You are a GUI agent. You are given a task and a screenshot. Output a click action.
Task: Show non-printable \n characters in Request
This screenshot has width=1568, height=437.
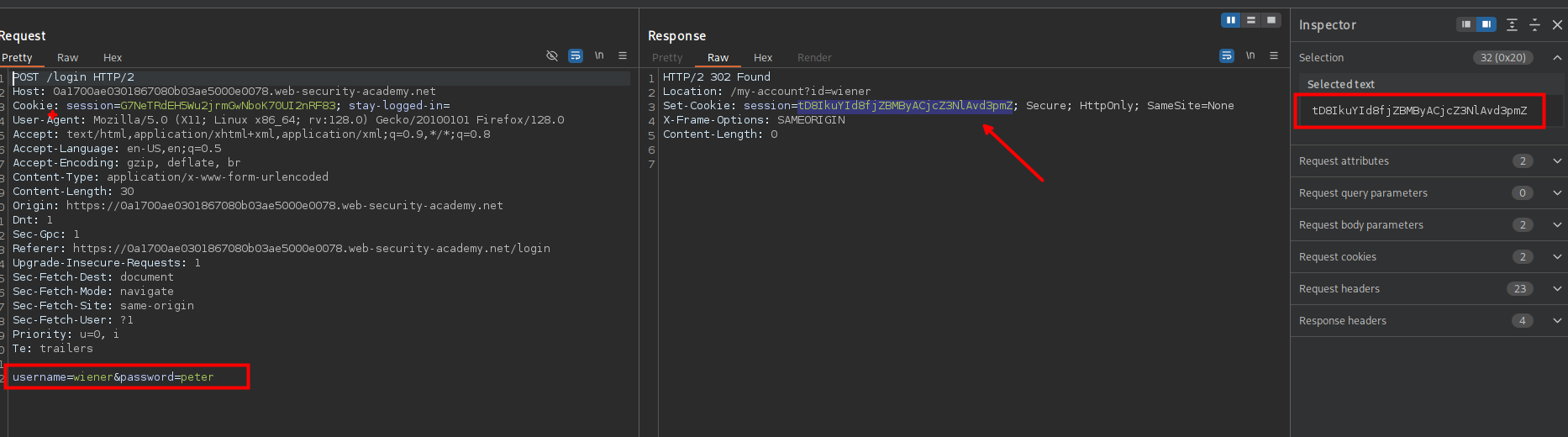click(x=599, y=56)
